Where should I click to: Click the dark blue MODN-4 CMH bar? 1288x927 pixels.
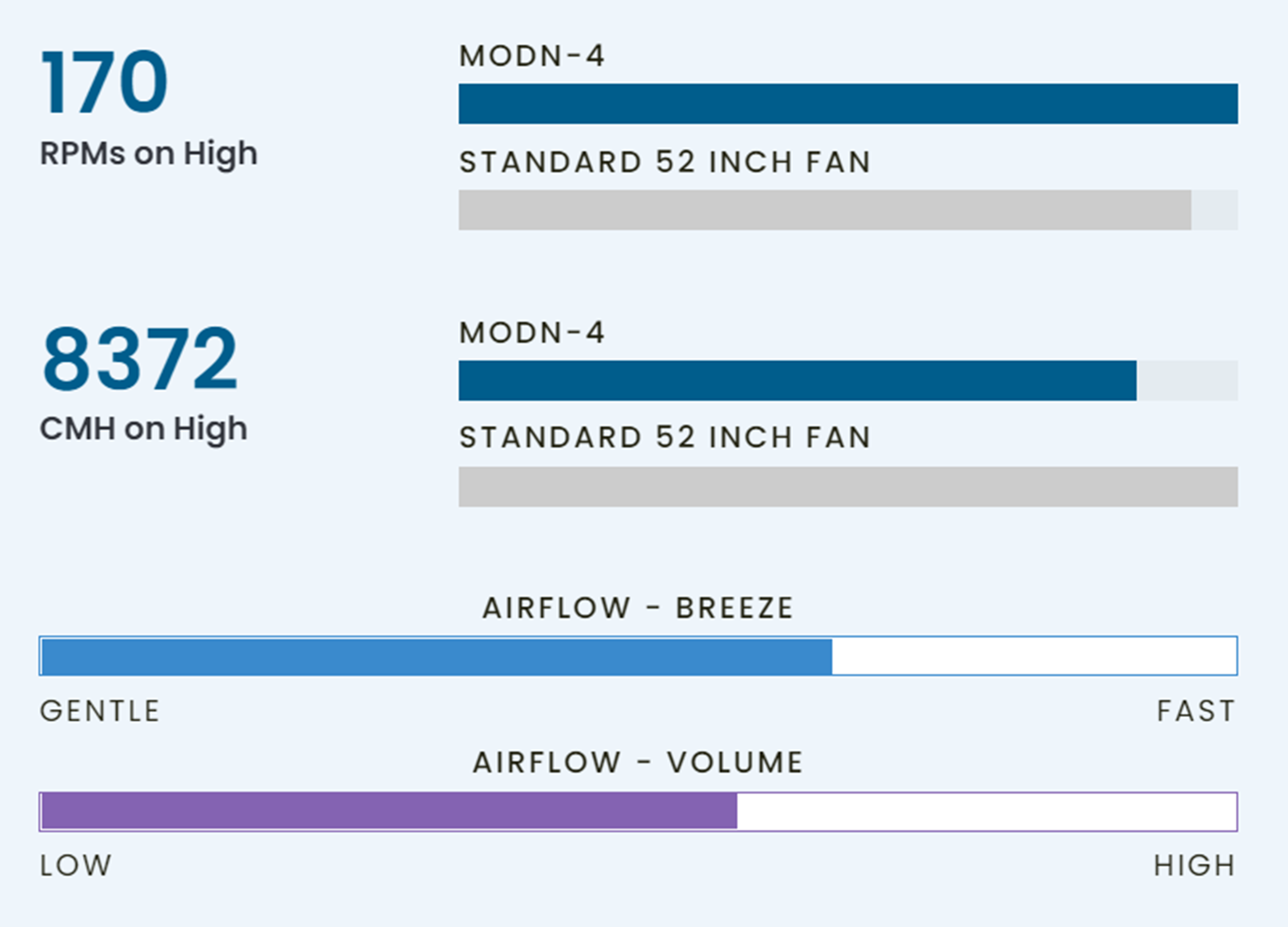pos(797,380)
